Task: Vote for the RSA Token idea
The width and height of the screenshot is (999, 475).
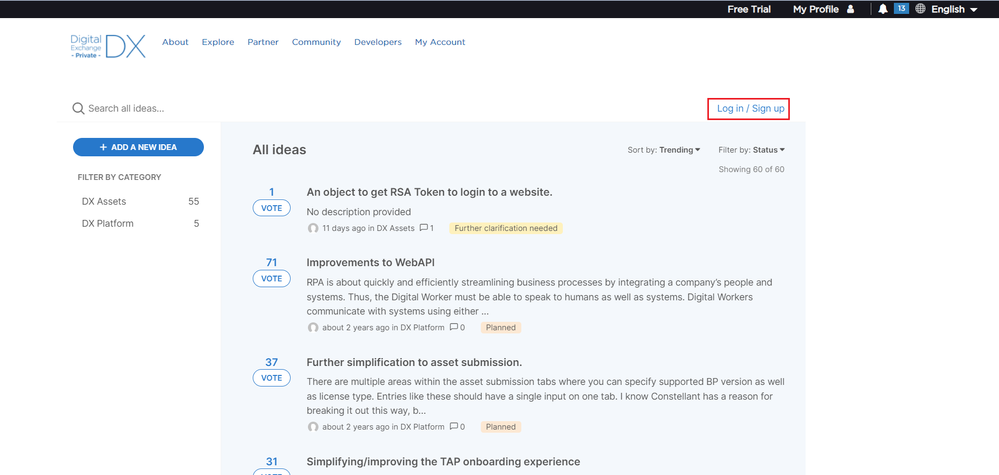Action: (x=271, y=208)
